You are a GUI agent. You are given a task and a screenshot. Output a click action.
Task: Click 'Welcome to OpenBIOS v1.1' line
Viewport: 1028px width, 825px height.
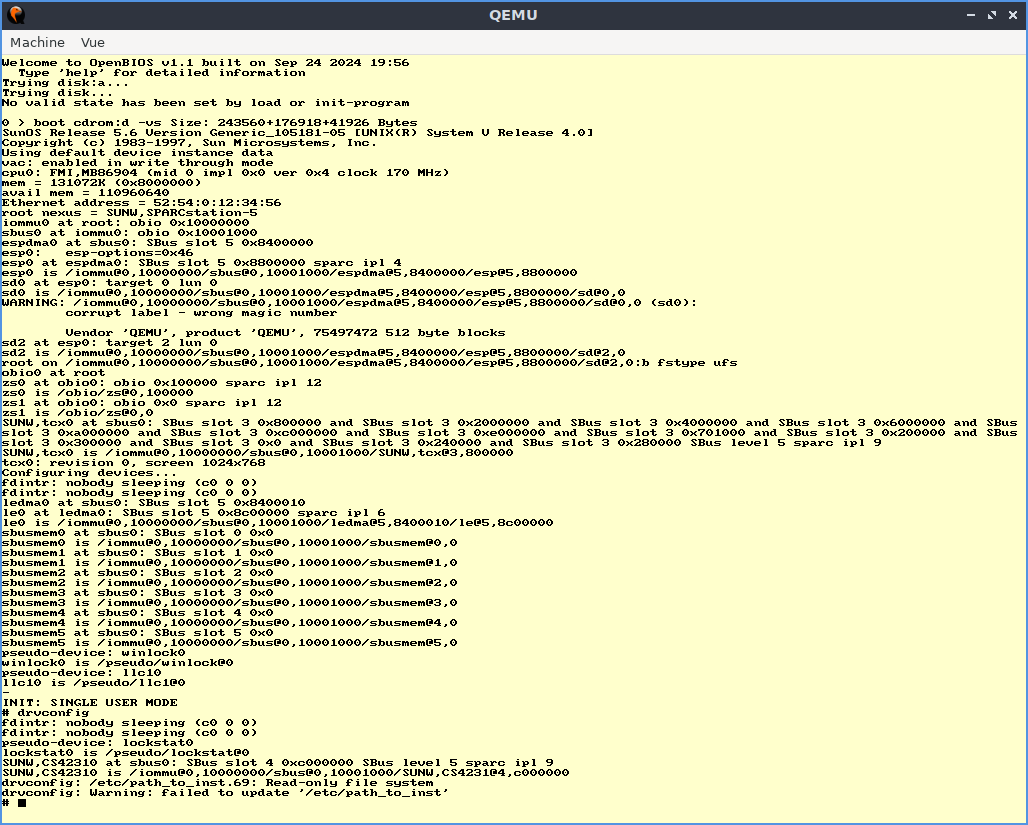205,63
